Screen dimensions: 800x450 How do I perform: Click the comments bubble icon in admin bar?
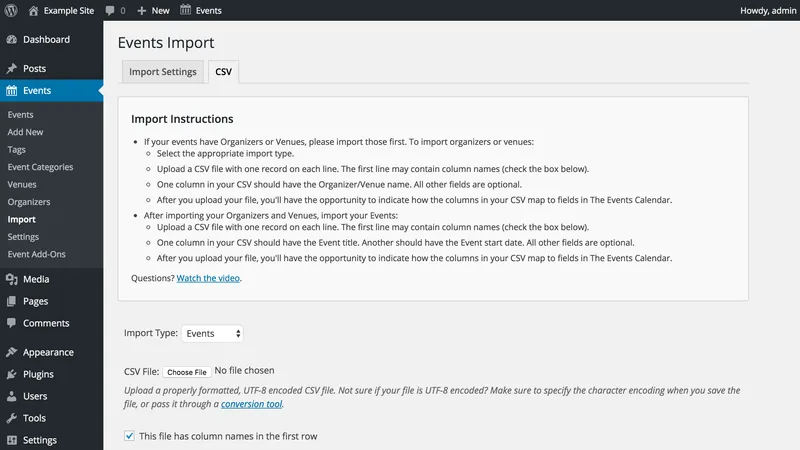tap(110, 10)
